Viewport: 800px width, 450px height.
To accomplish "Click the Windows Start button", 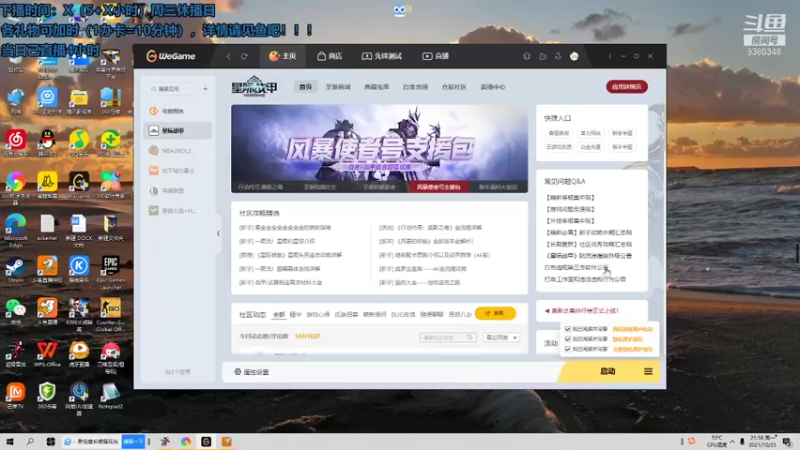I will 9,441.
